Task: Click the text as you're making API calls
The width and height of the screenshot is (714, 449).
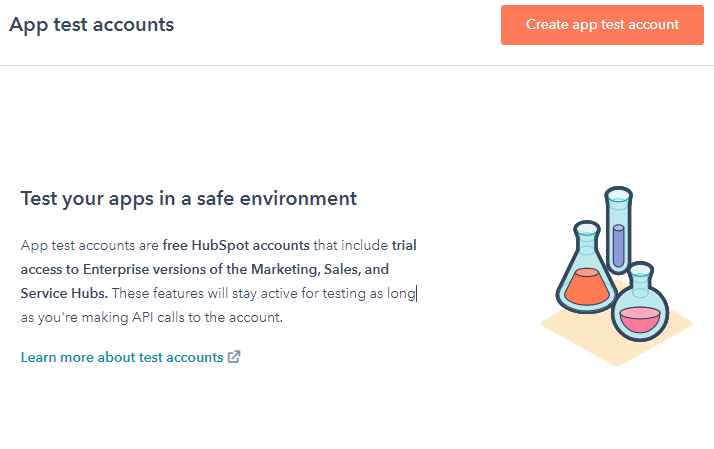Action: pos(103,317)
